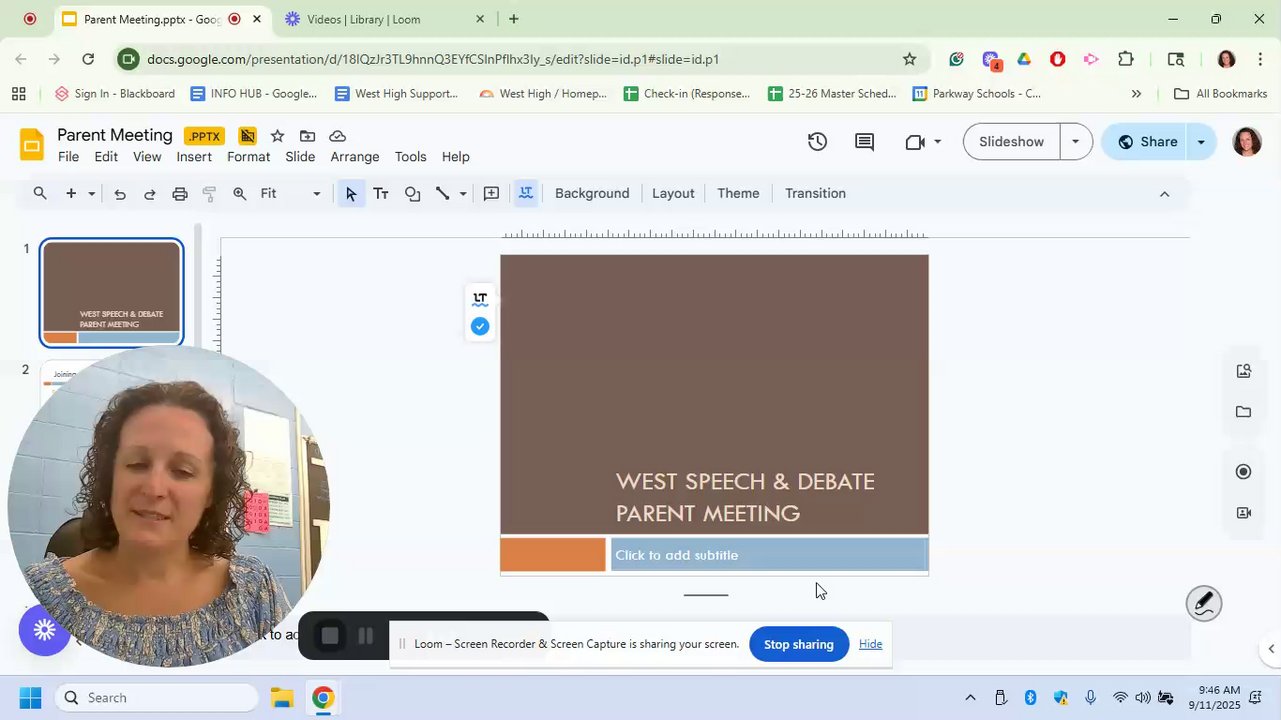
Task: Open the Arrange menu
Action: point(355,157)
